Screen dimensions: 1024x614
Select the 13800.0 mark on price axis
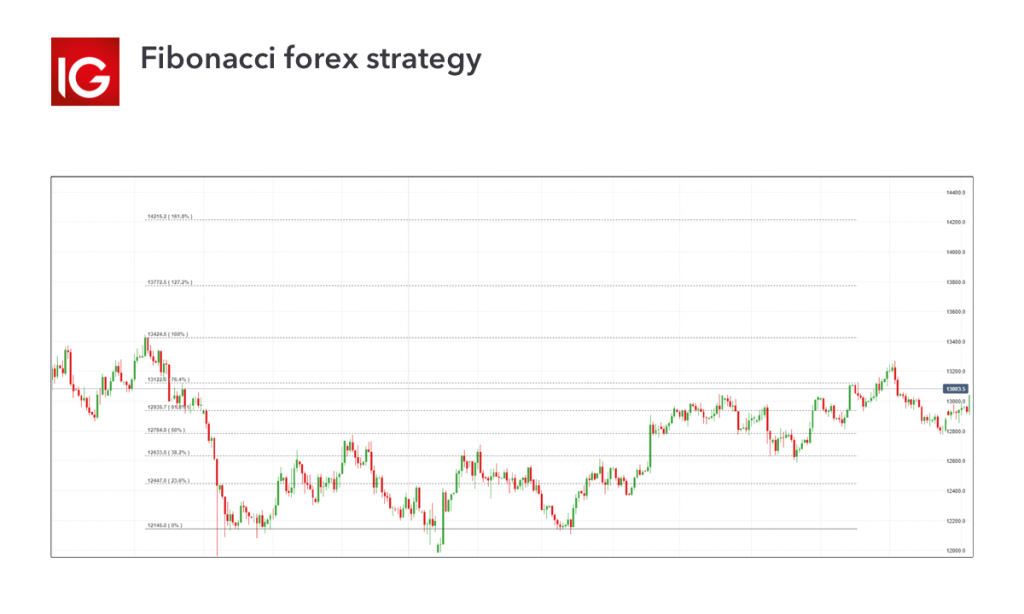(954, 282)
